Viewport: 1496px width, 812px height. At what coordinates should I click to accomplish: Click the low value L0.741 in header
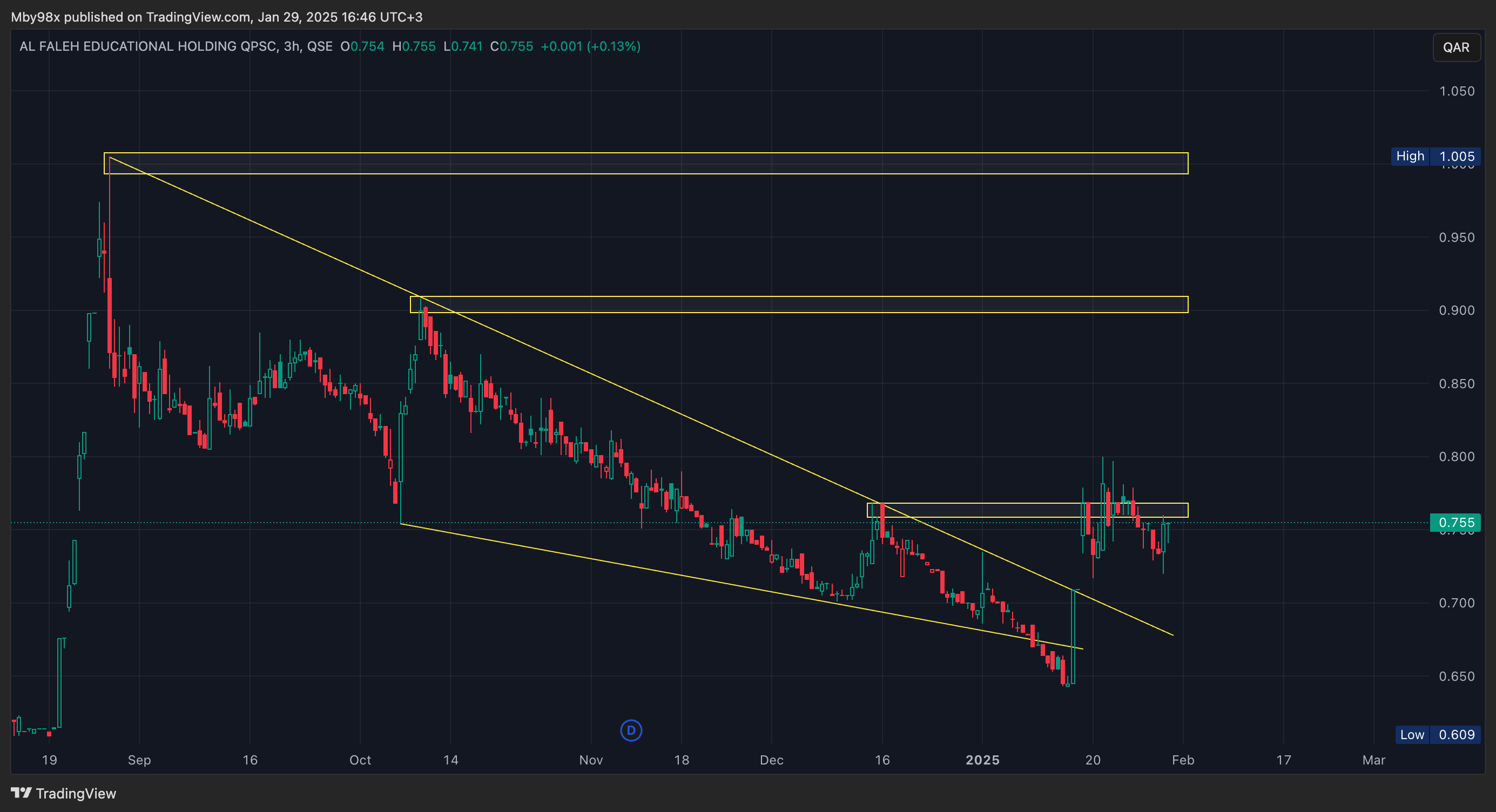tap(463, 46)
